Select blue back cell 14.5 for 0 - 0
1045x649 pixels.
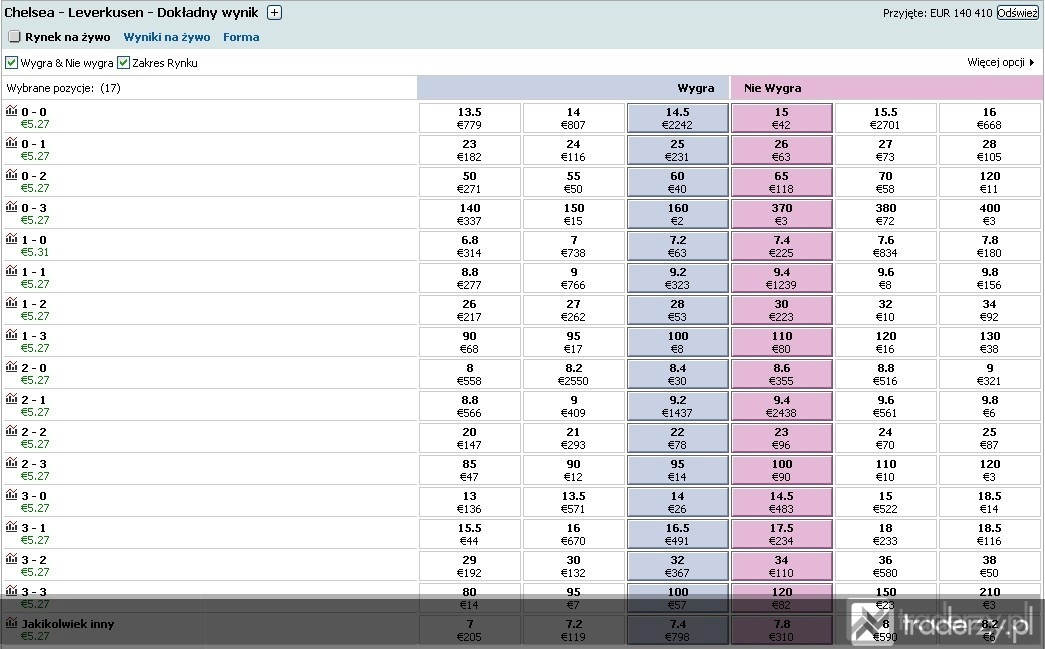[678, 118]
